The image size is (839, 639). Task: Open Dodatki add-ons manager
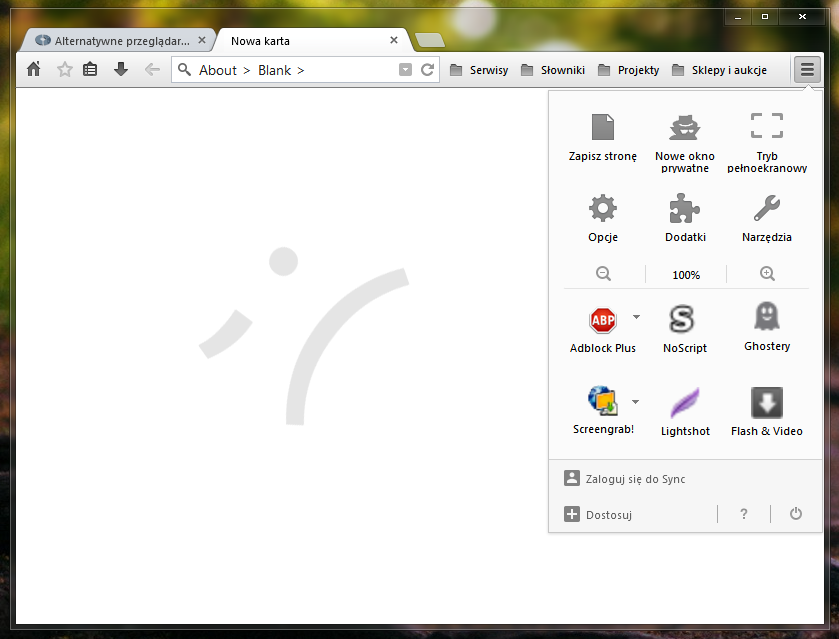tap(685, 218)
